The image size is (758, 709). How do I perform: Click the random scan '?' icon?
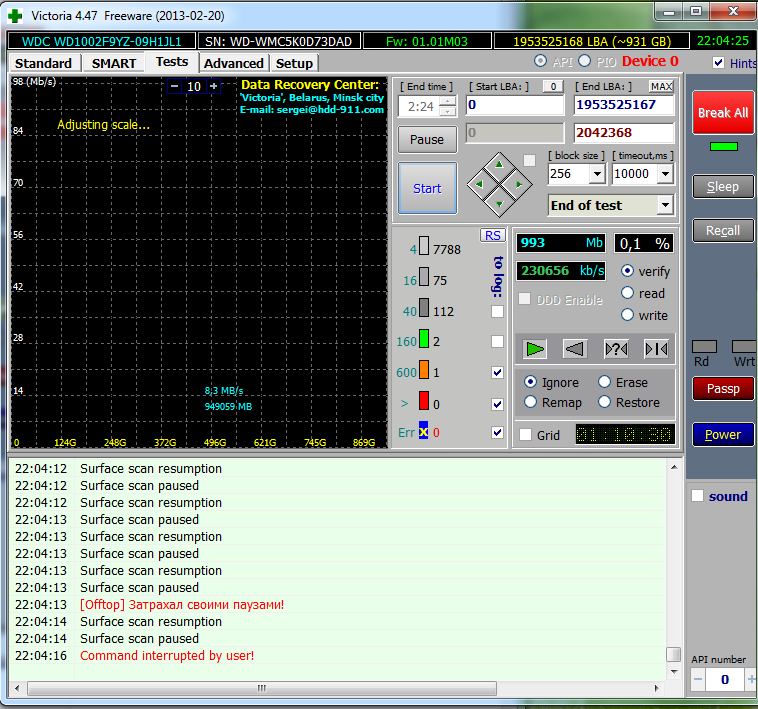[616, 348]
